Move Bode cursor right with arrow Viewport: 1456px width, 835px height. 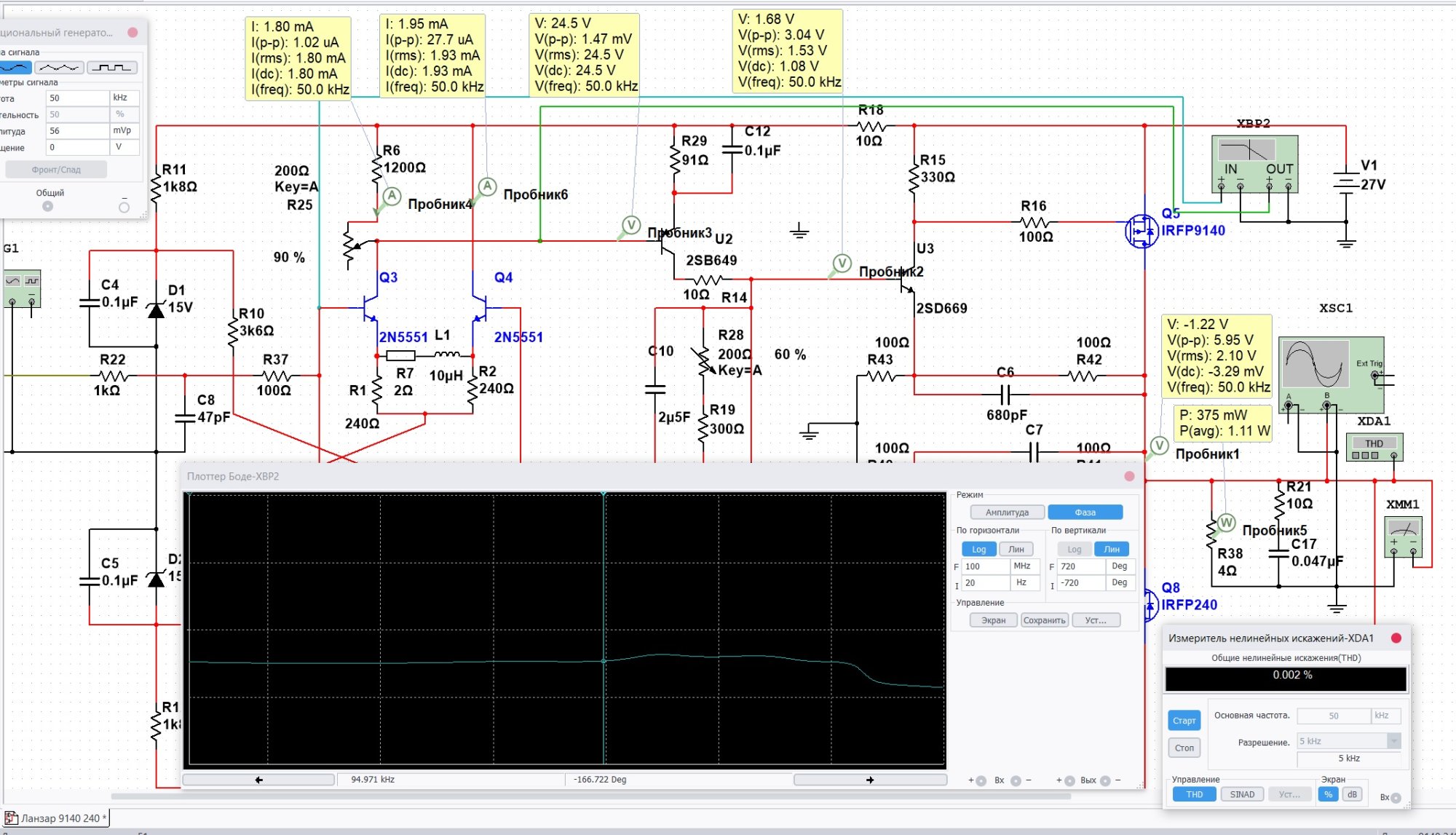pos(870,780)
